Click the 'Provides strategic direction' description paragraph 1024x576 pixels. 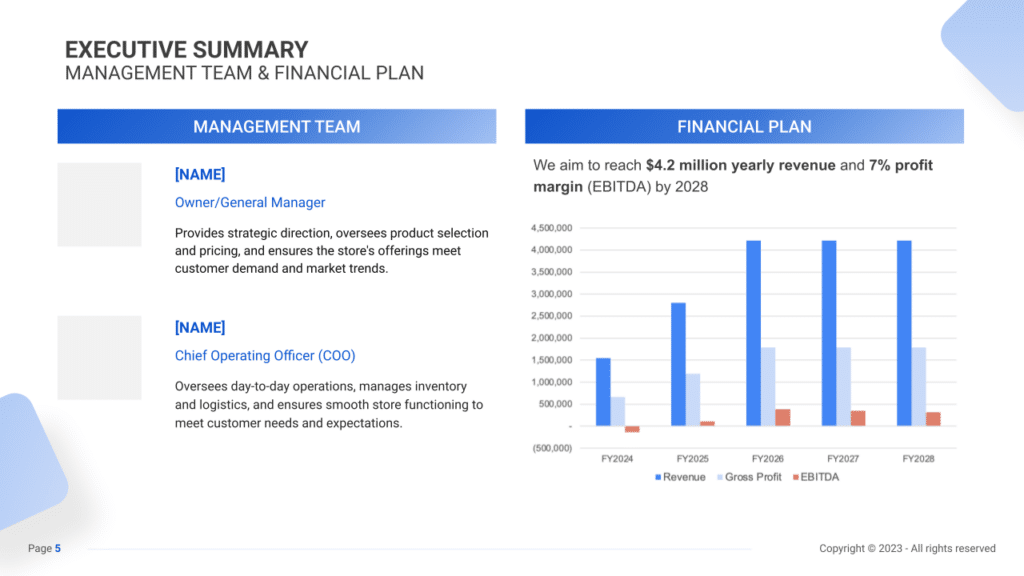331,251
